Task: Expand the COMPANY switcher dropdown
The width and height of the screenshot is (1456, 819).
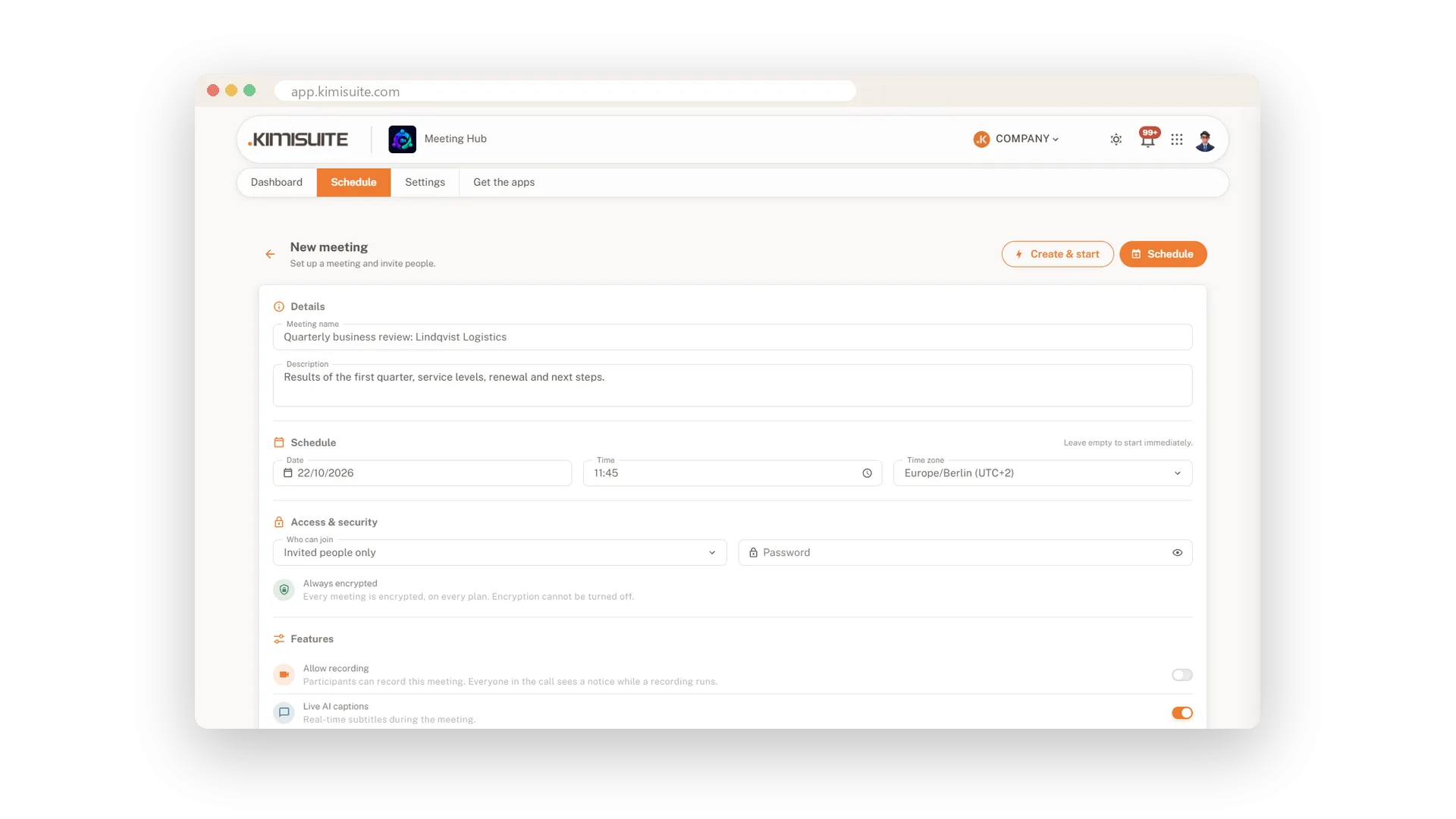Action: click(x=1016, y=139)
